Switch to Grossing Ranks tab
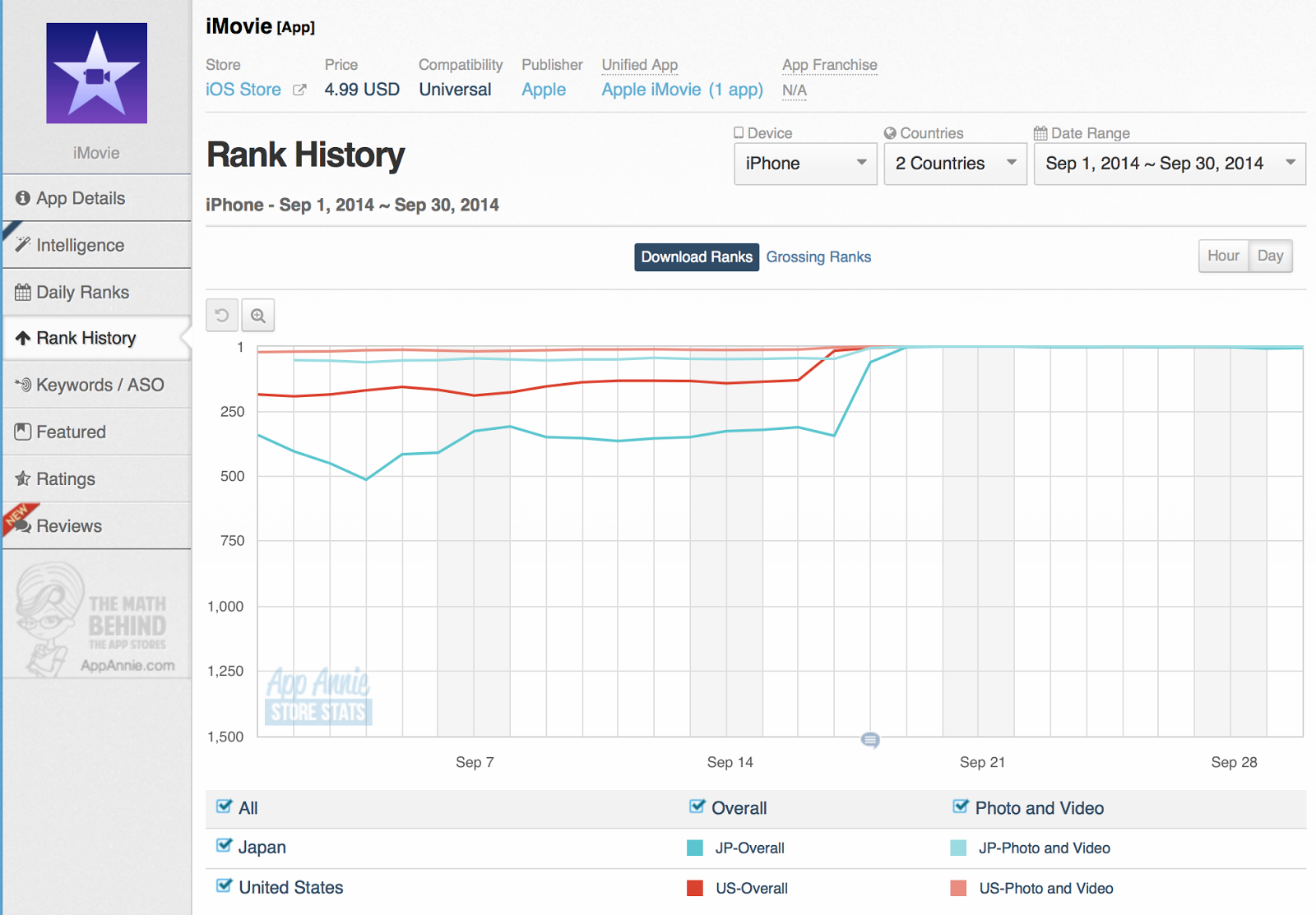The width and height of the screenshot is (1316, 915). [x=818, y=257]
